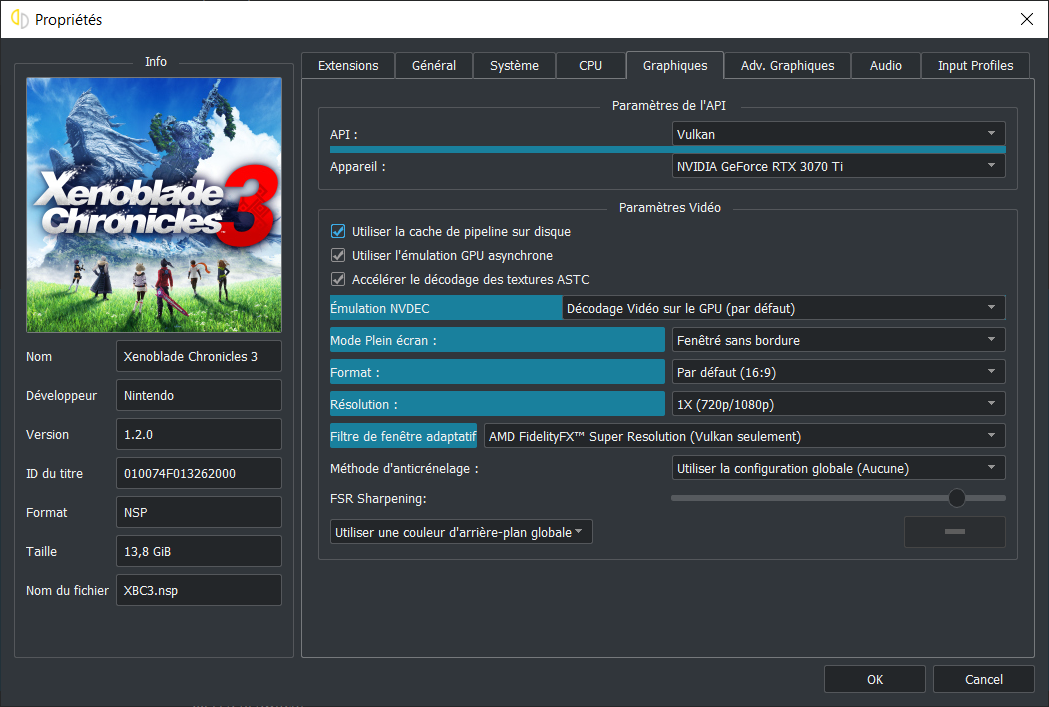Confirm settings with the OK button
Viewport: 1049px width, 707px height.
(x=874, y=679)
